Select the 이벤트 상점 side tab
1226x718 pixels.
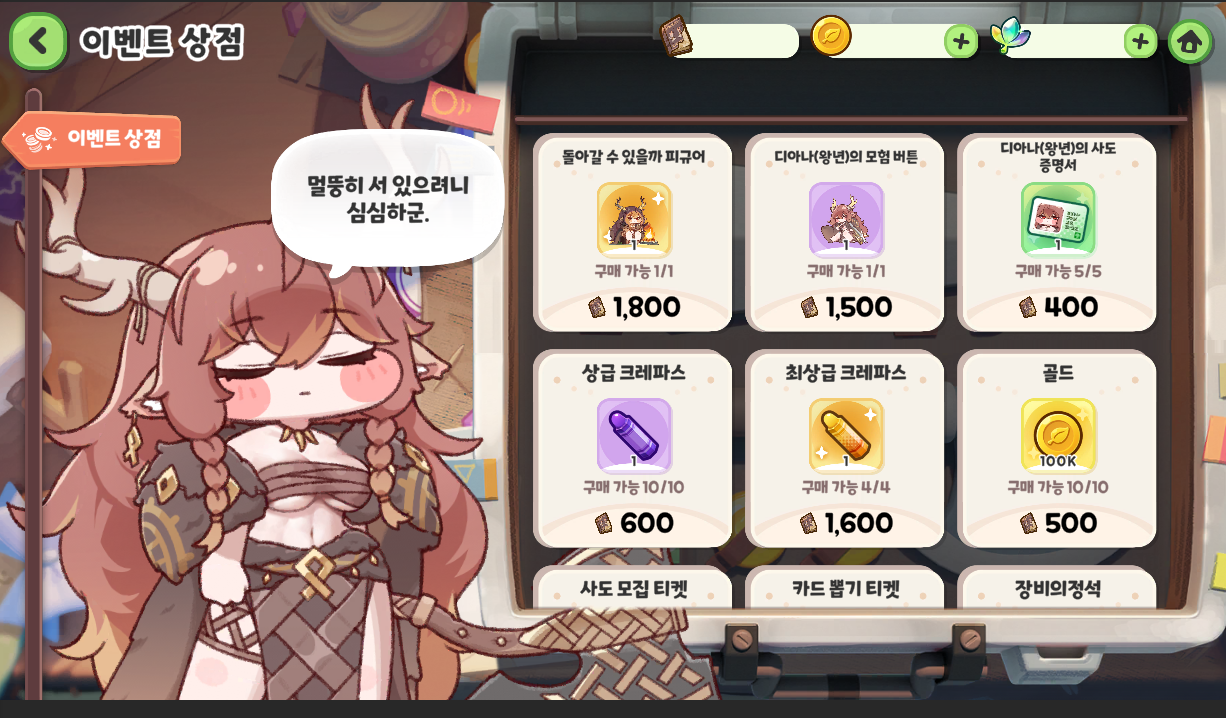coord(93,139)
